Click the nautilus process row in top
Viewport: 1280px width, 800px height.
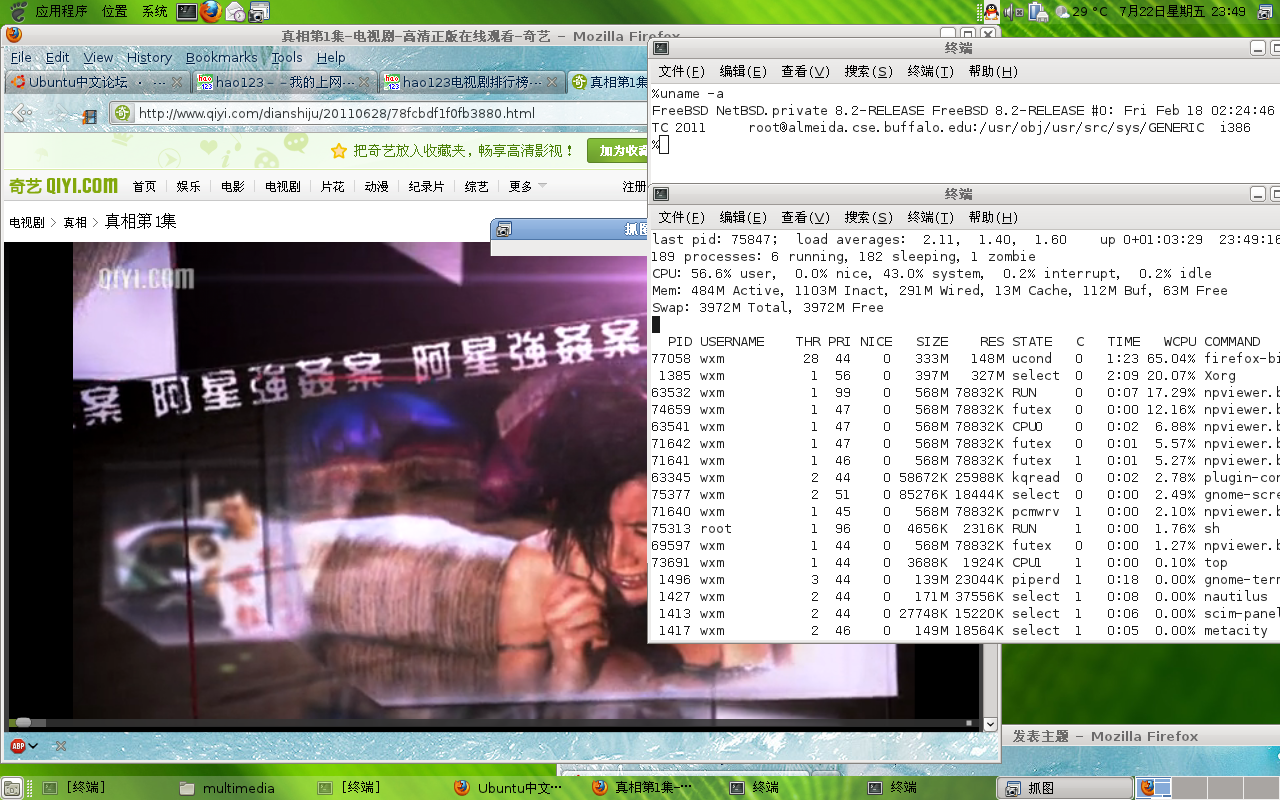pyautogui.click(x=965, y=596)
